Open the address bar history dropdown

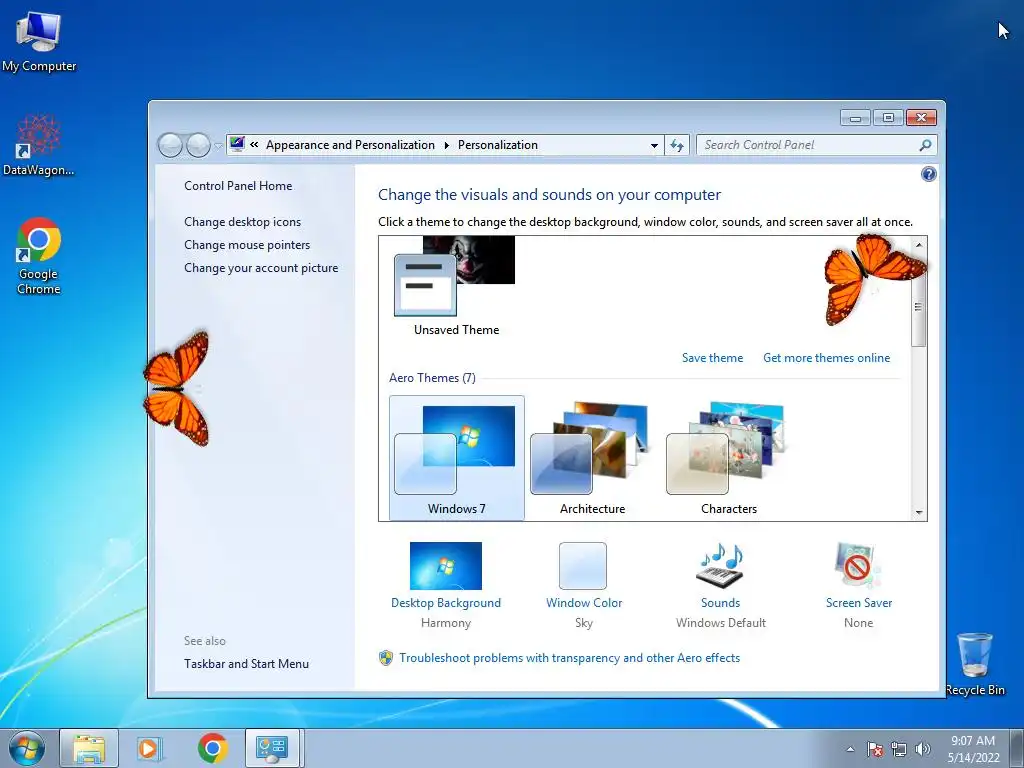click(654, 146)
